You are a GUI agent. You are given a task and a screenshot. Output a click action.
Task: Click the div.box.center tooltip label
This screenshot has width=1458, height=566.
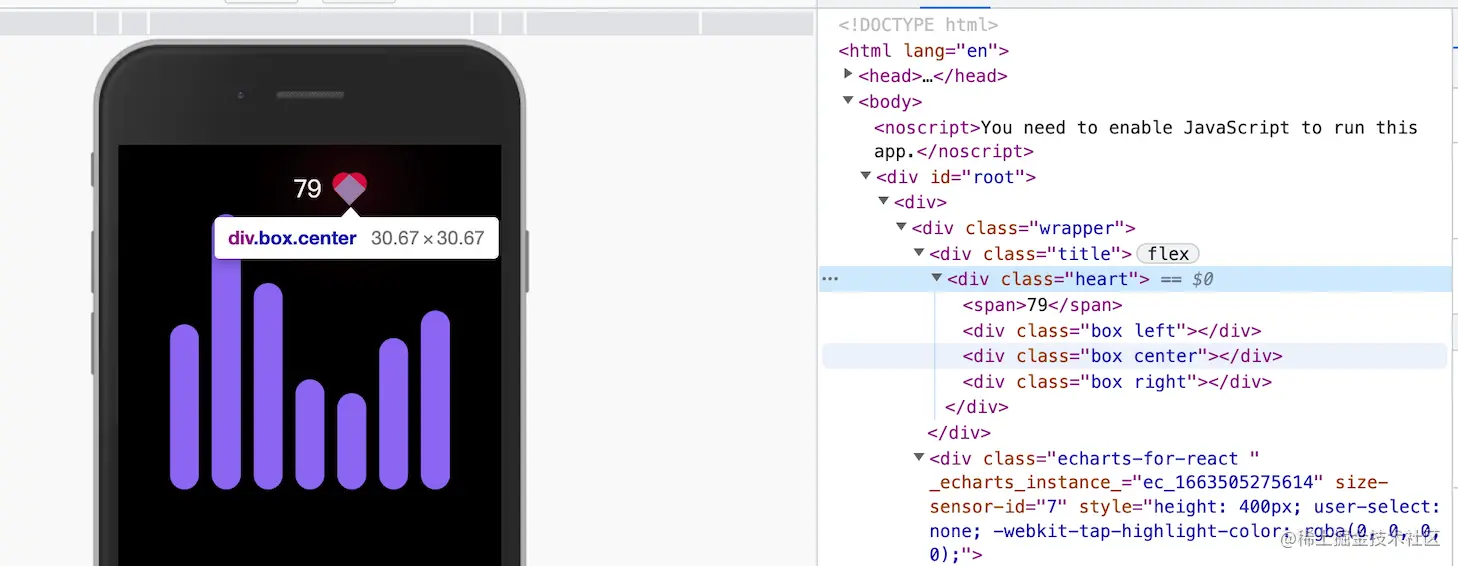tap(292, 238)
